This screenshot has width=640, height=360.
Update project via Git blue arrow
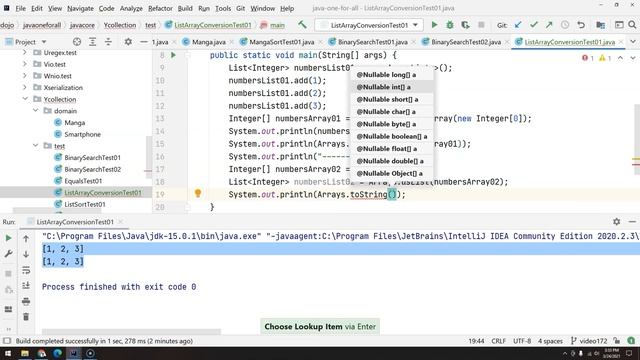point(518,25)
